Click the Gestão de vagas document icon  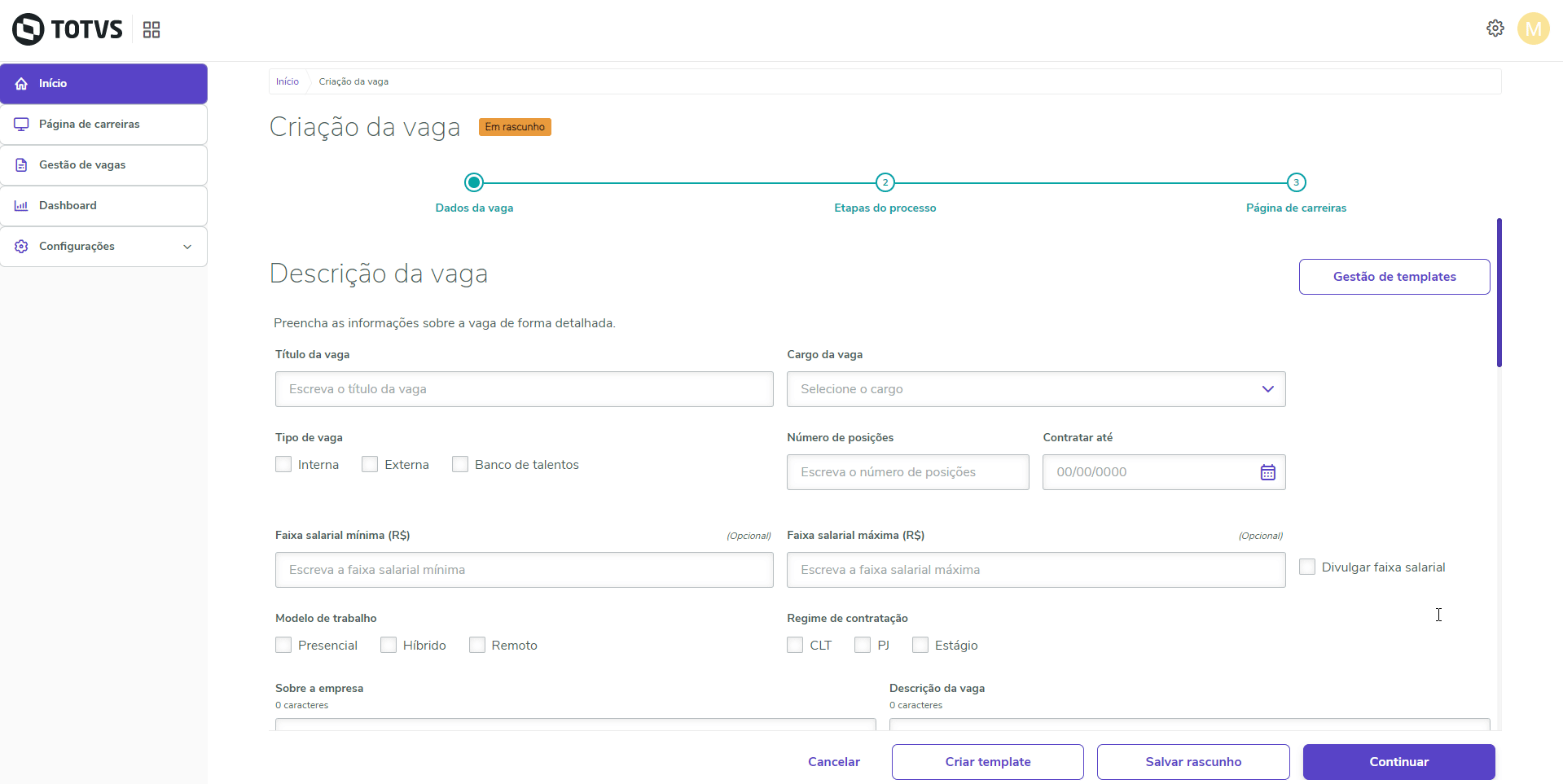(x=21, y=165)
